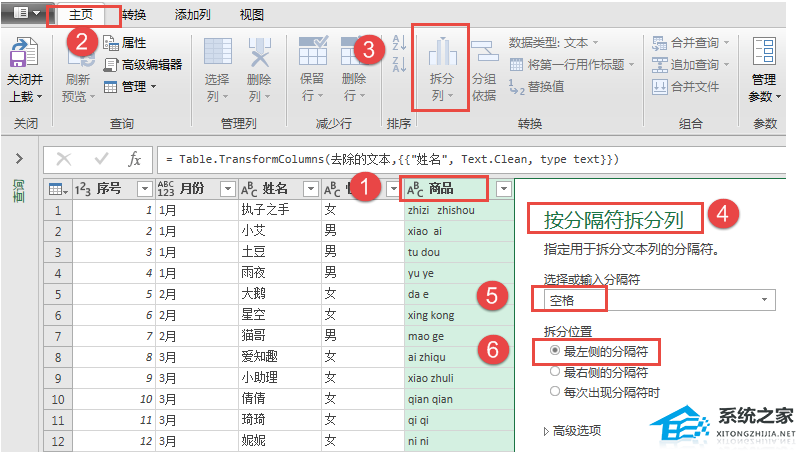Click the 关闭并上载 (Close & Load) icon
The width and height of the screenshot is (811, 452).
24,60
